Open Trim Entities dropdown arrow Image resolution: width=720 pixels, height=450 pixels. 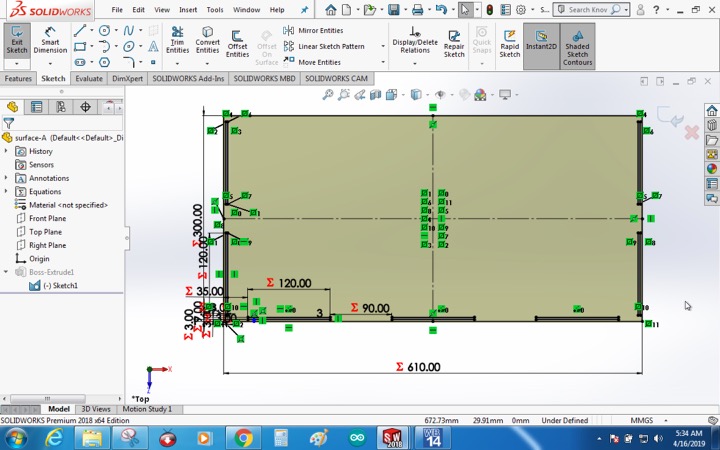tap(177, 63)
